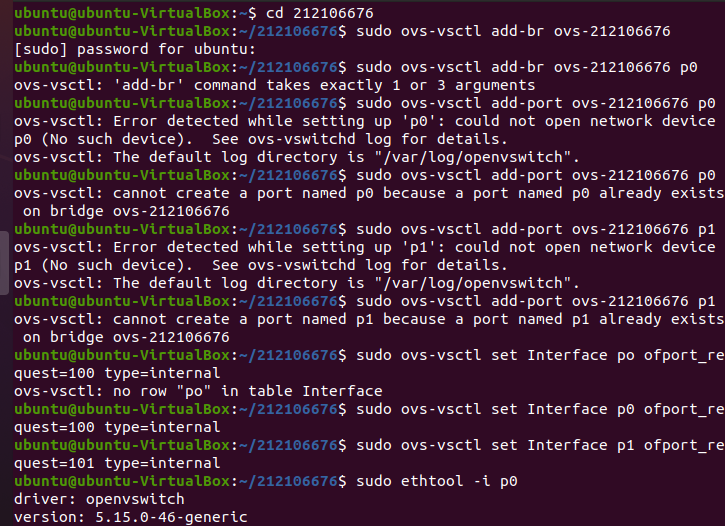Click the highlighted dock item at left edge
The image size is (725, 526).
[x=5, y=262]
